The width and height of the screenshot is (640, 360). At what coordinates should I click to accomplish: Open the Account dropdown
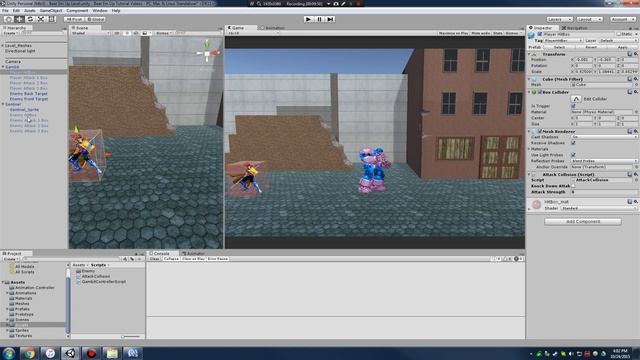623,19
